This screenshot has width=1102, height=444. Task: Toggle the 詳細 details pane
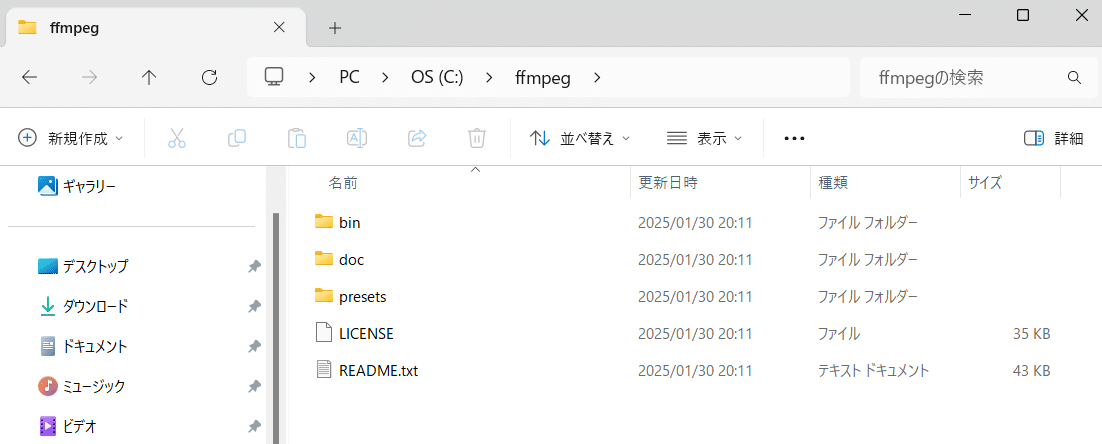click(x=1054, y=138)
